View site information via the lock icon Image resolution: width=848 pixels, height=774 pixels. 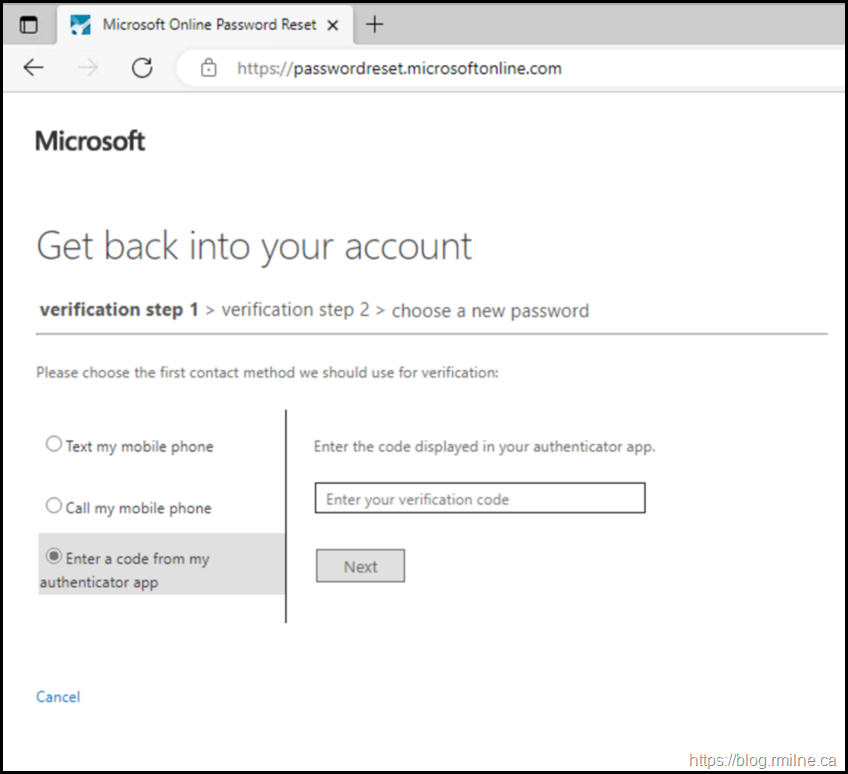(x=209, y=69)
